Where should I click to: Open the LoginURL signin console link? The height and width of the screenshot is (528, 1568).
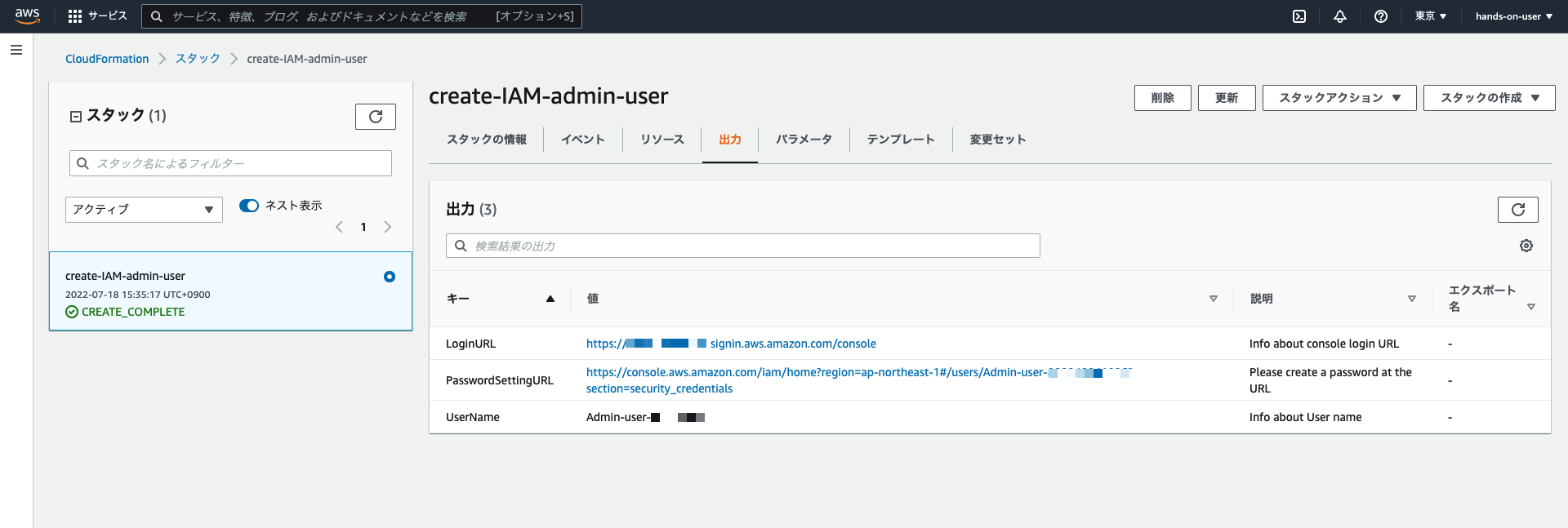tap(731, 344)
